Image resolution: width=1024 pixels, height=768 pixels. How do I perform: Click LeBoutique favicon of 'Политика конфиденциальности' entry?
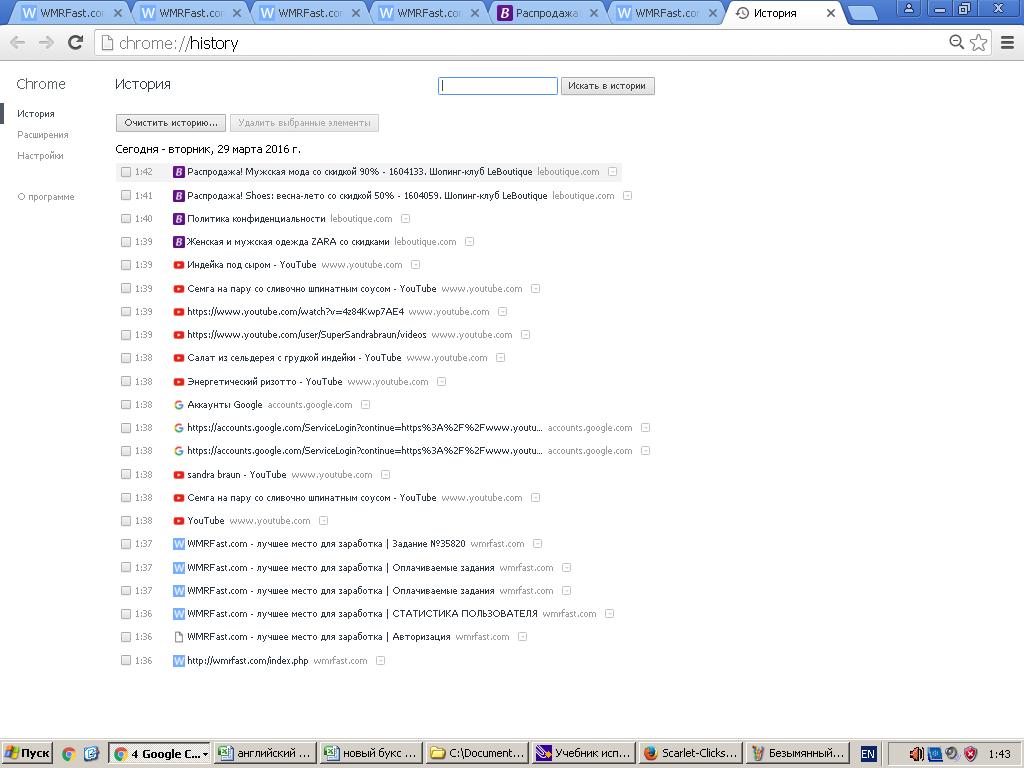pos(178,219)
